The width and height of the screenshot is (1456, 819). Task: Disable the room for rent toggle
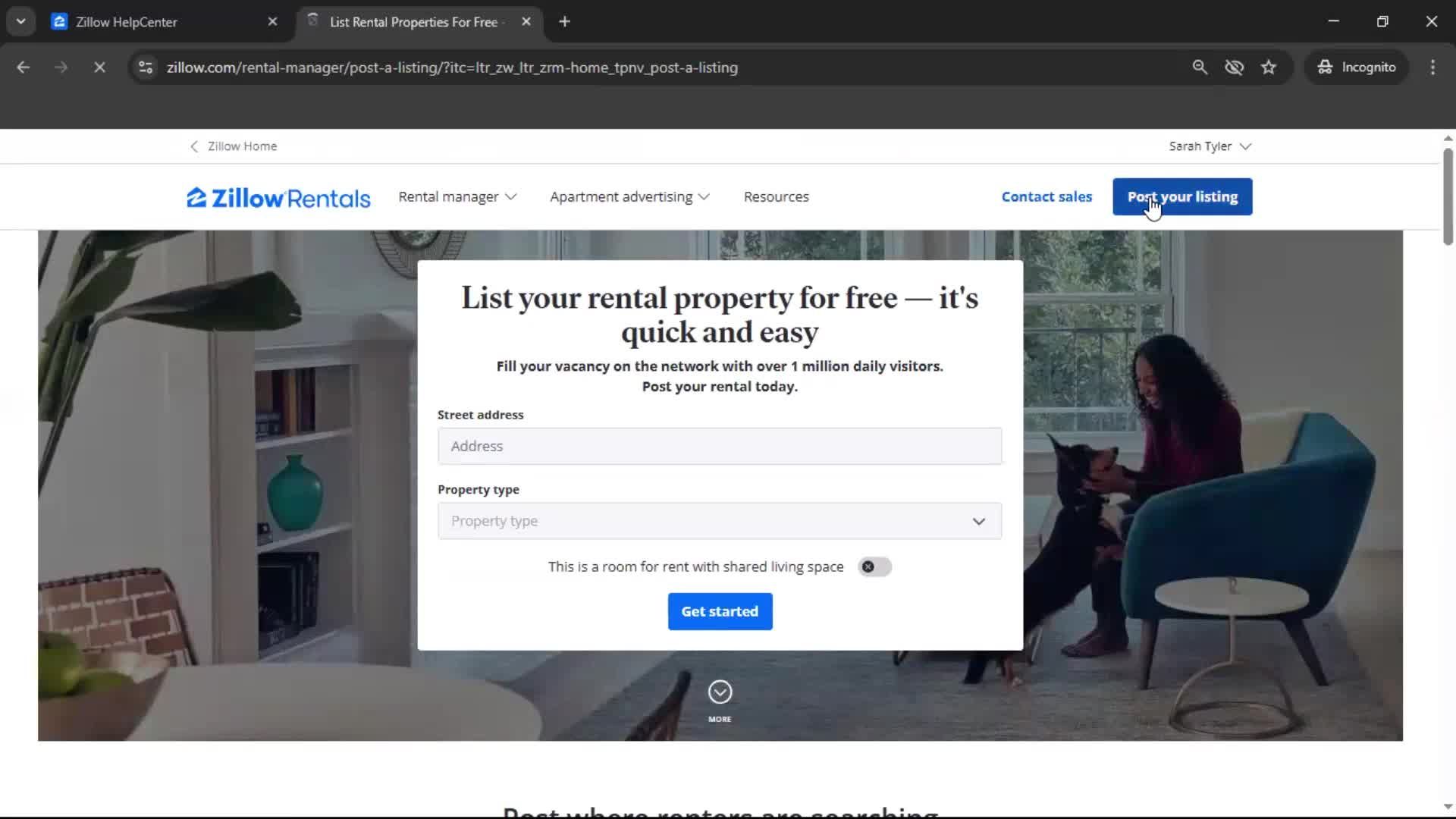874,566
